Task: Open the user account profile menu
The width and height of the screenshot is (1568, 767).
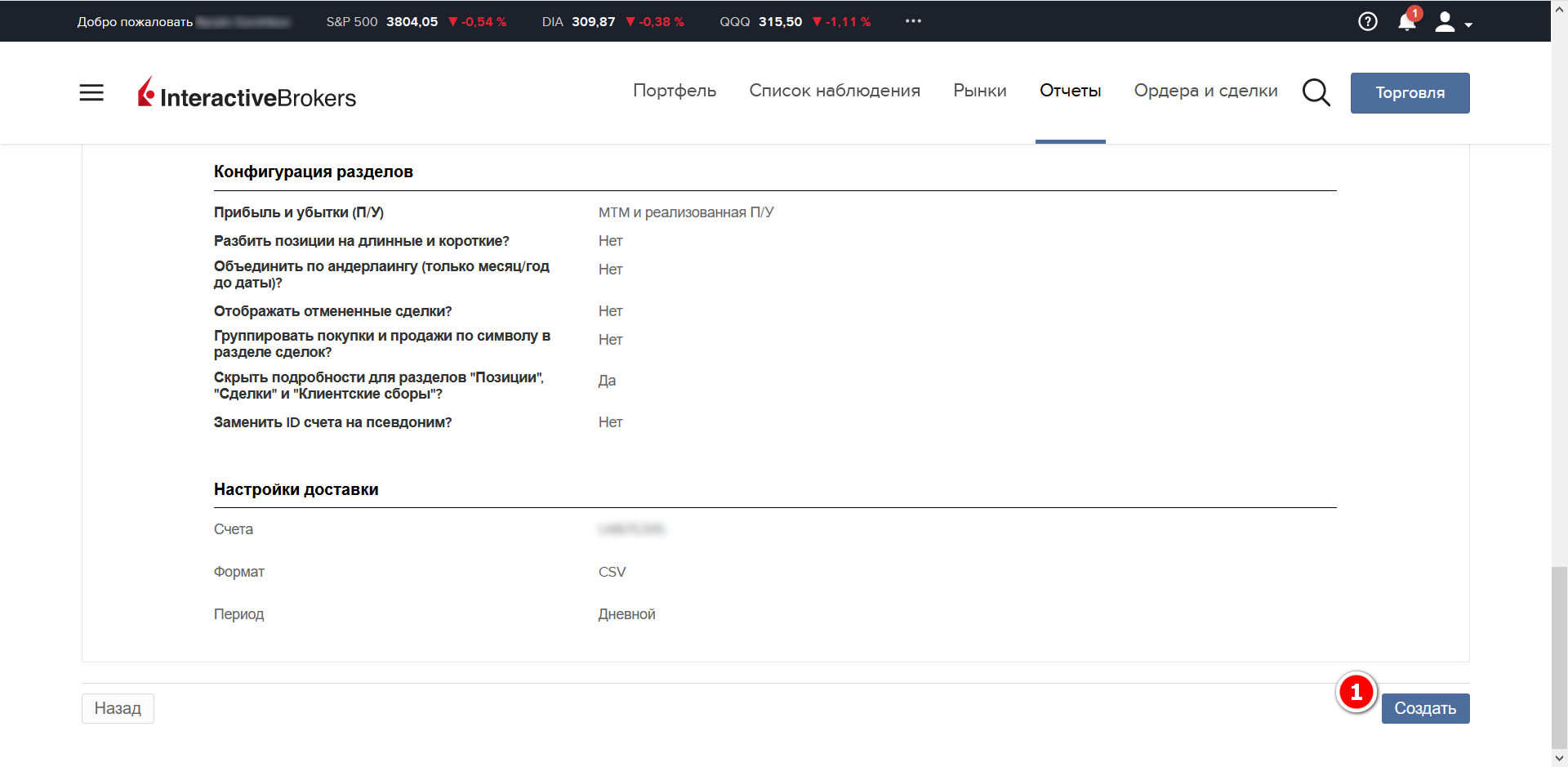Action: coord(1453,22)
